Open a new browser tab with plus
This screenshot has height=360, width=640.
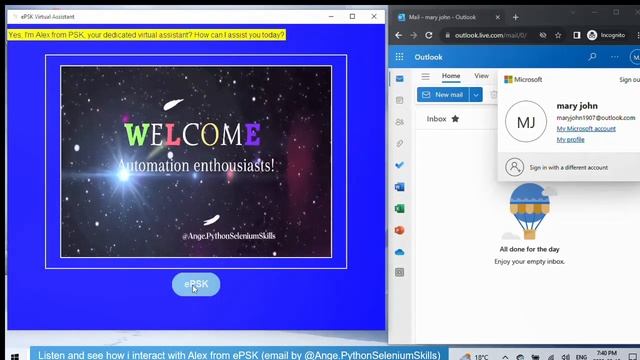click(x=516, y=18)
